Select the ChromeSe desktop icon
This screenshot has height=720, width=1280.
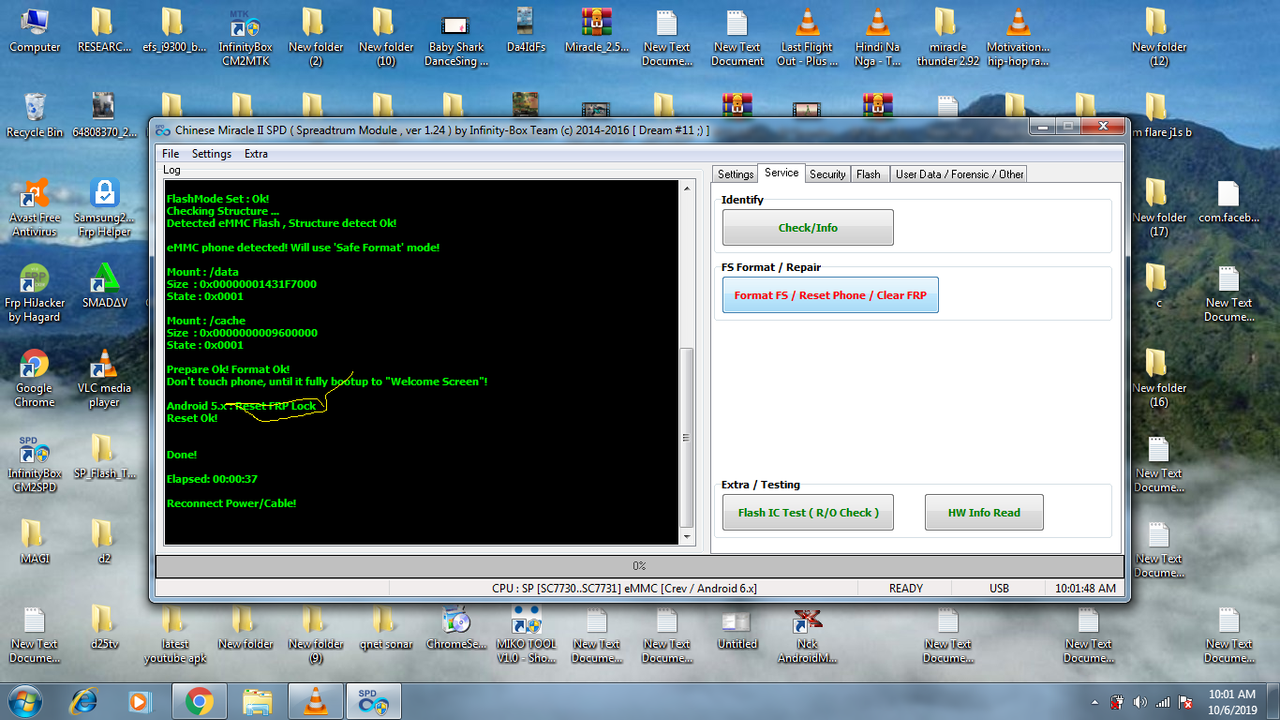click(x=456, y=627)
